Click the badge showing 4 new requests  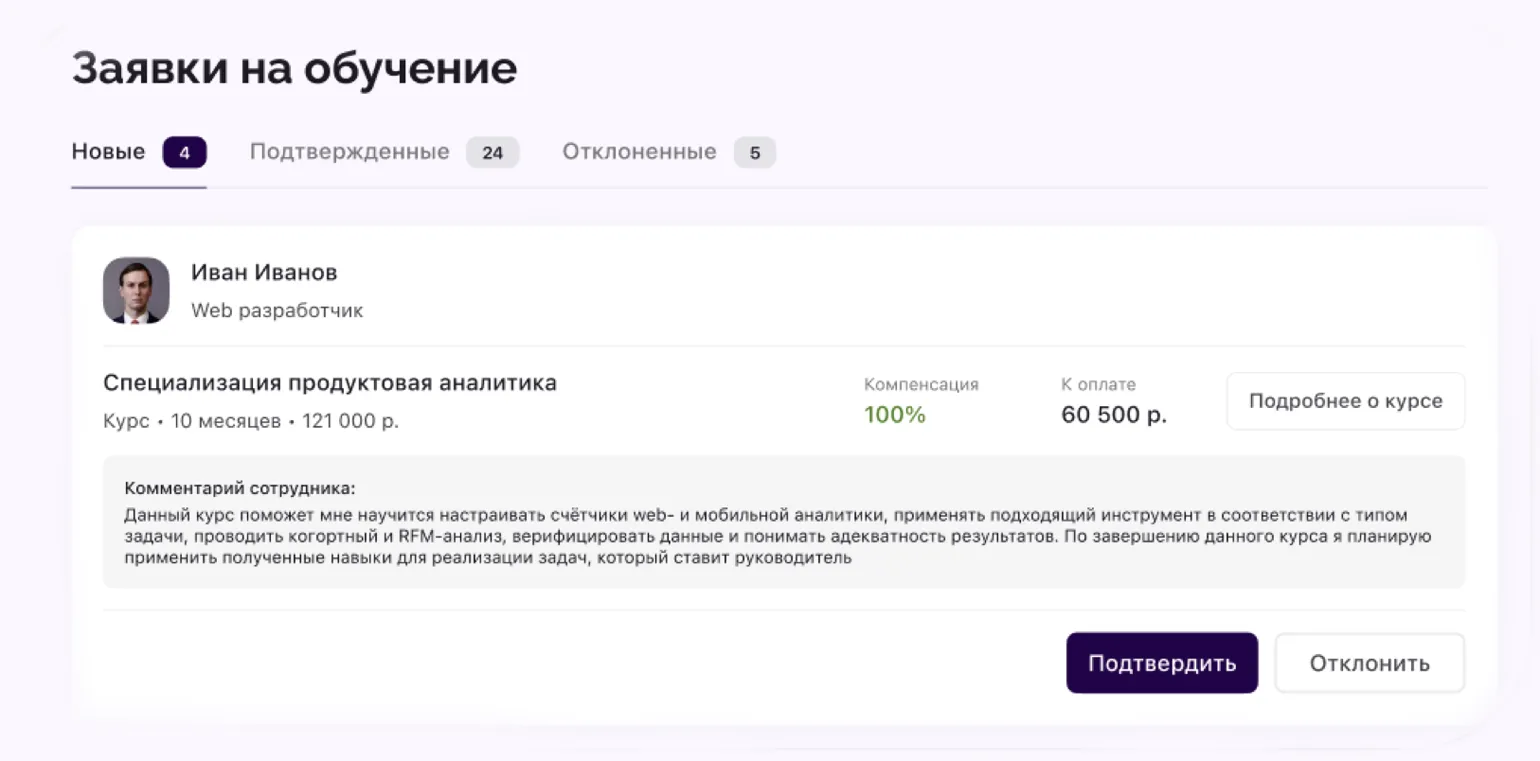tap(184, 153)
